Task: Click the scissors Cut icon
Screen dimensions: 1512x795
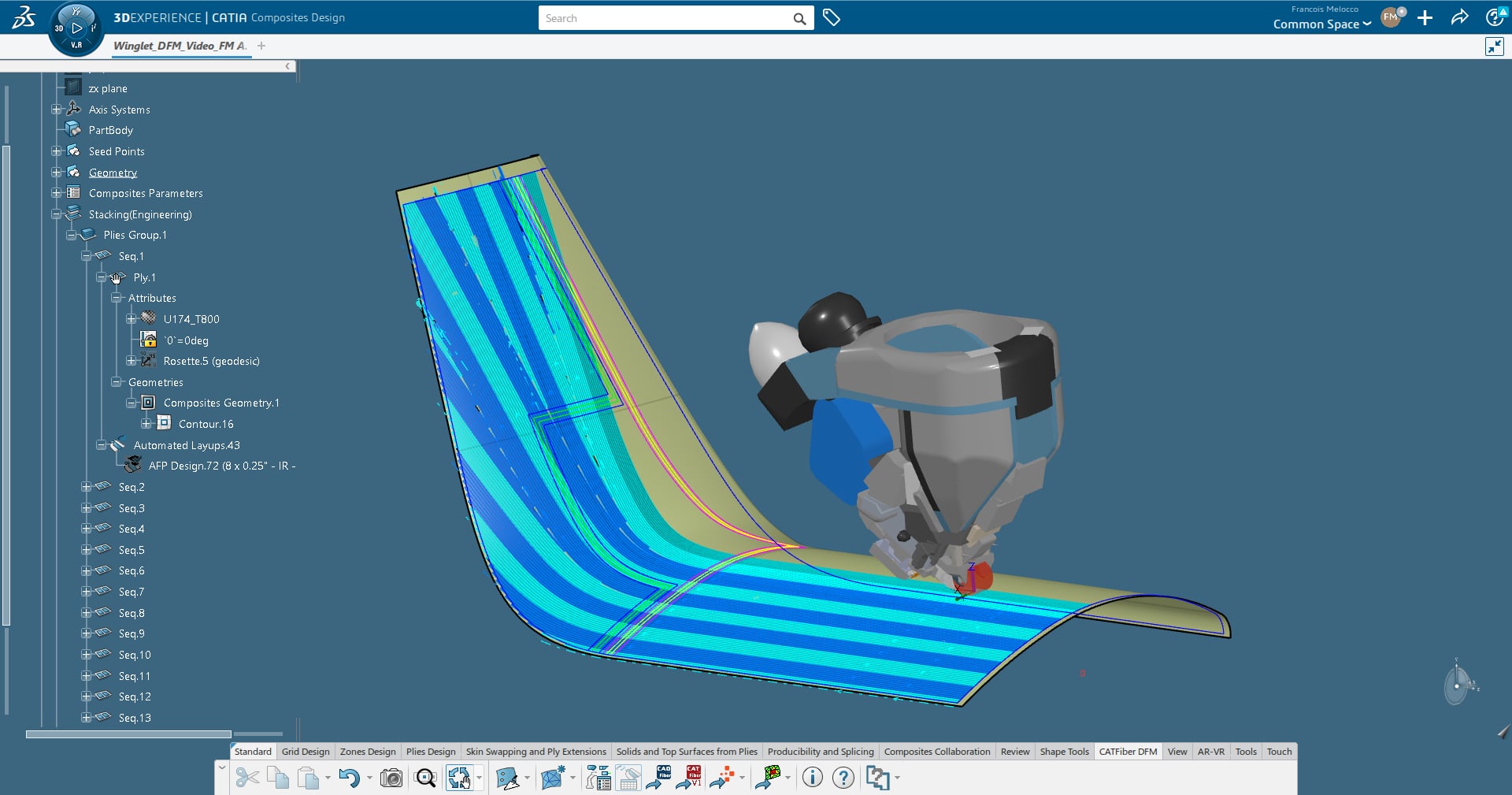Action: click(x=246, y=778)
